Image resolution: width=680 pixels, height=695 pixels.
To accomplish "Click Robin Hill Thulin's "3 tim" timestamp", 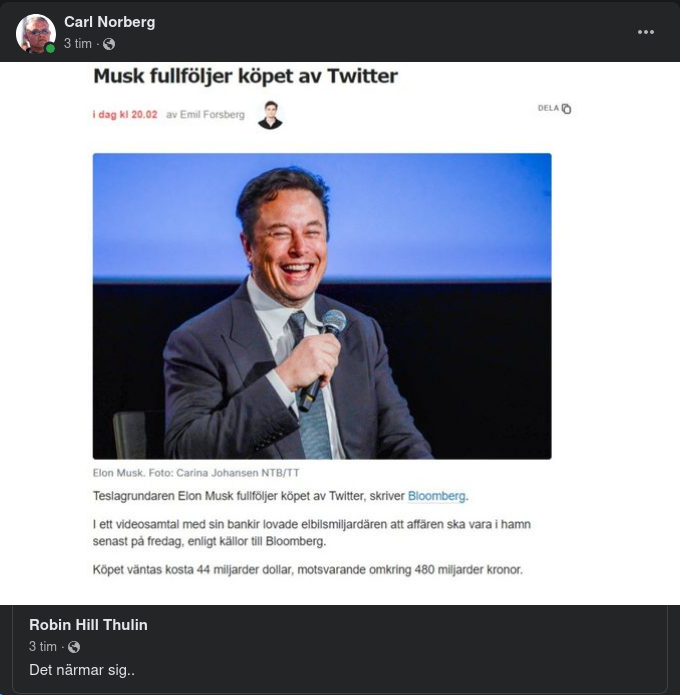I will tap(43, 647).
